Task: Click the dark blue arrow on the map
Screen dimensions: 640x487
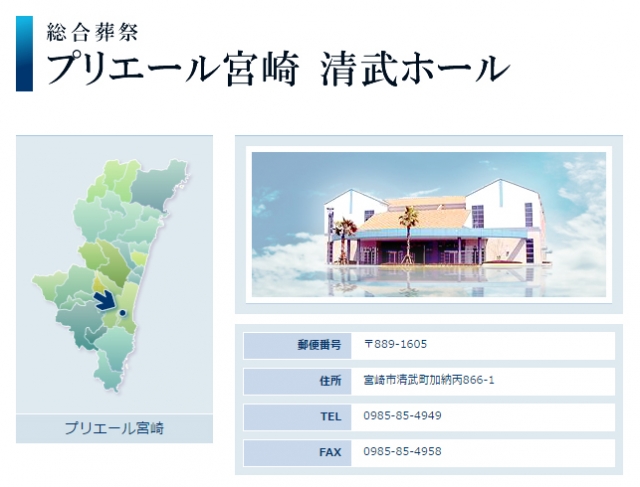Action: click(x=102, y=299)
